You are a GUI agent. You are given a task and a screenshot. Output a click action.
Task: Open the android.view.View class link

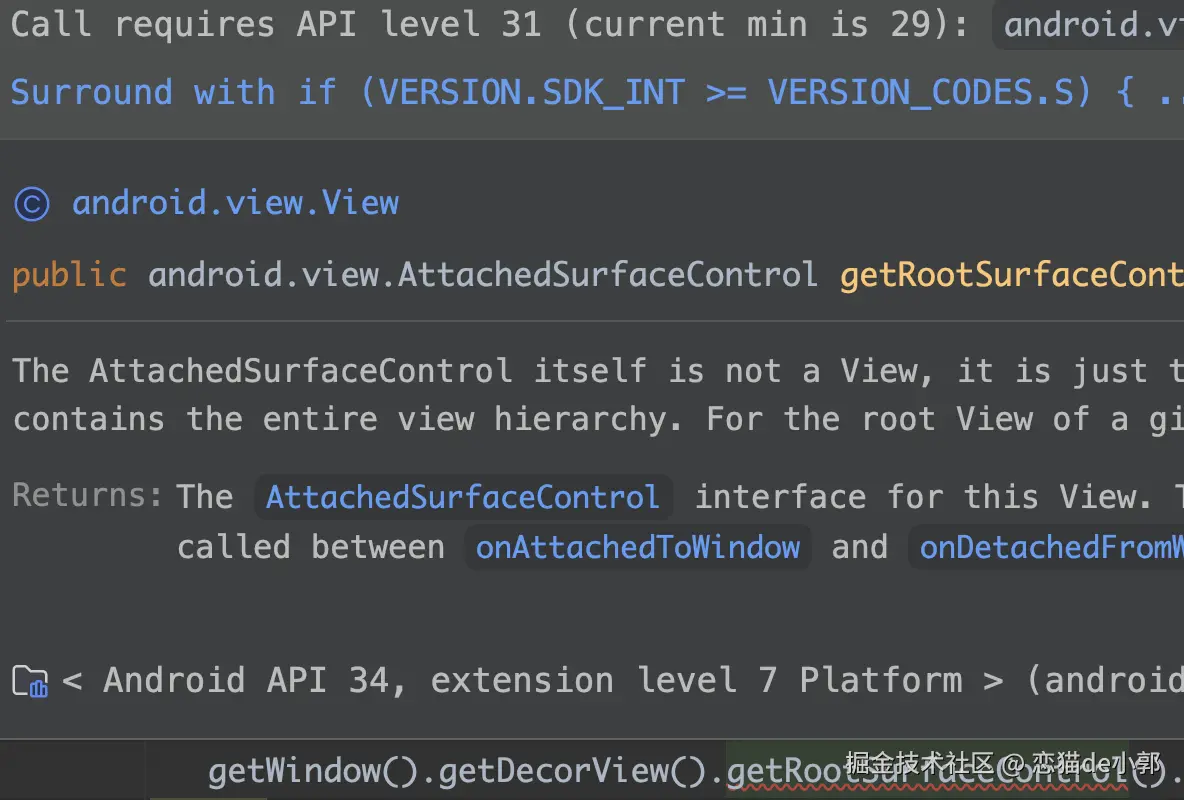click(235, 203)
